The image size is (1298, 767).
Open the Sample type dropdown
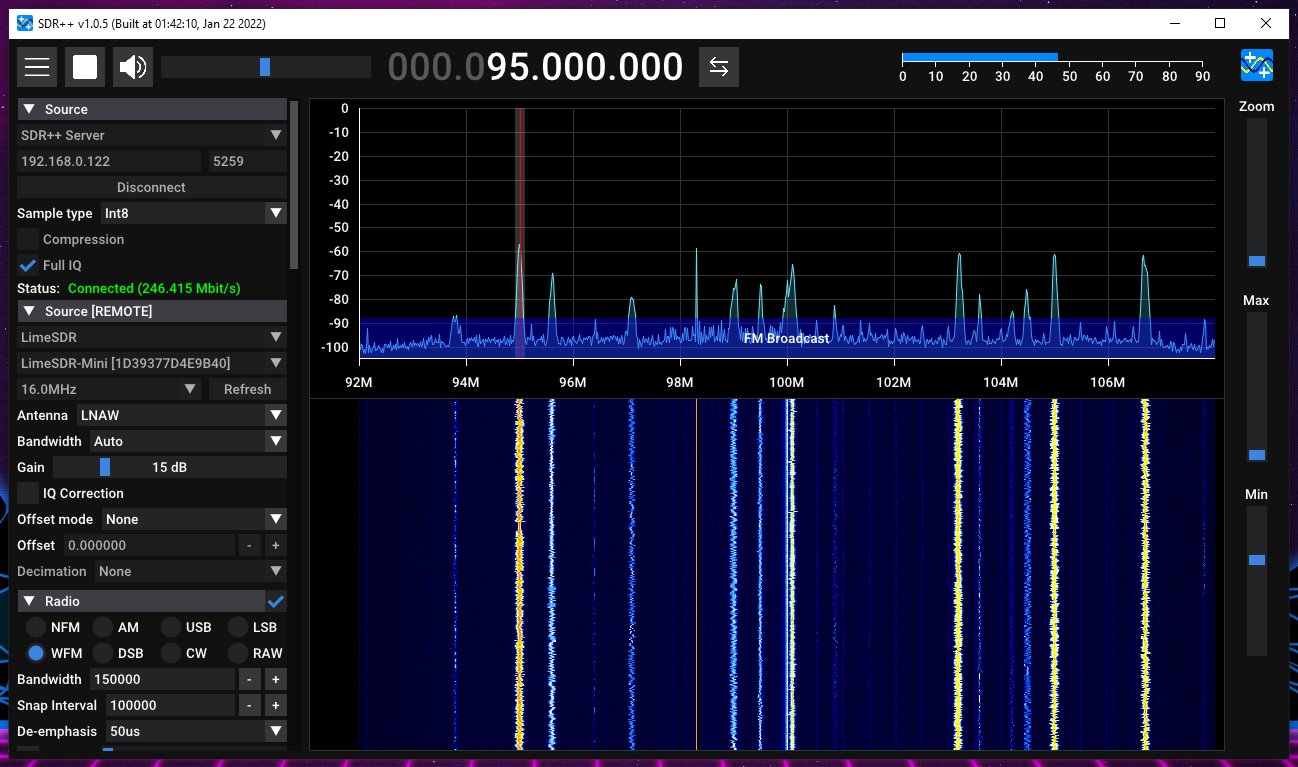[193, 213]
